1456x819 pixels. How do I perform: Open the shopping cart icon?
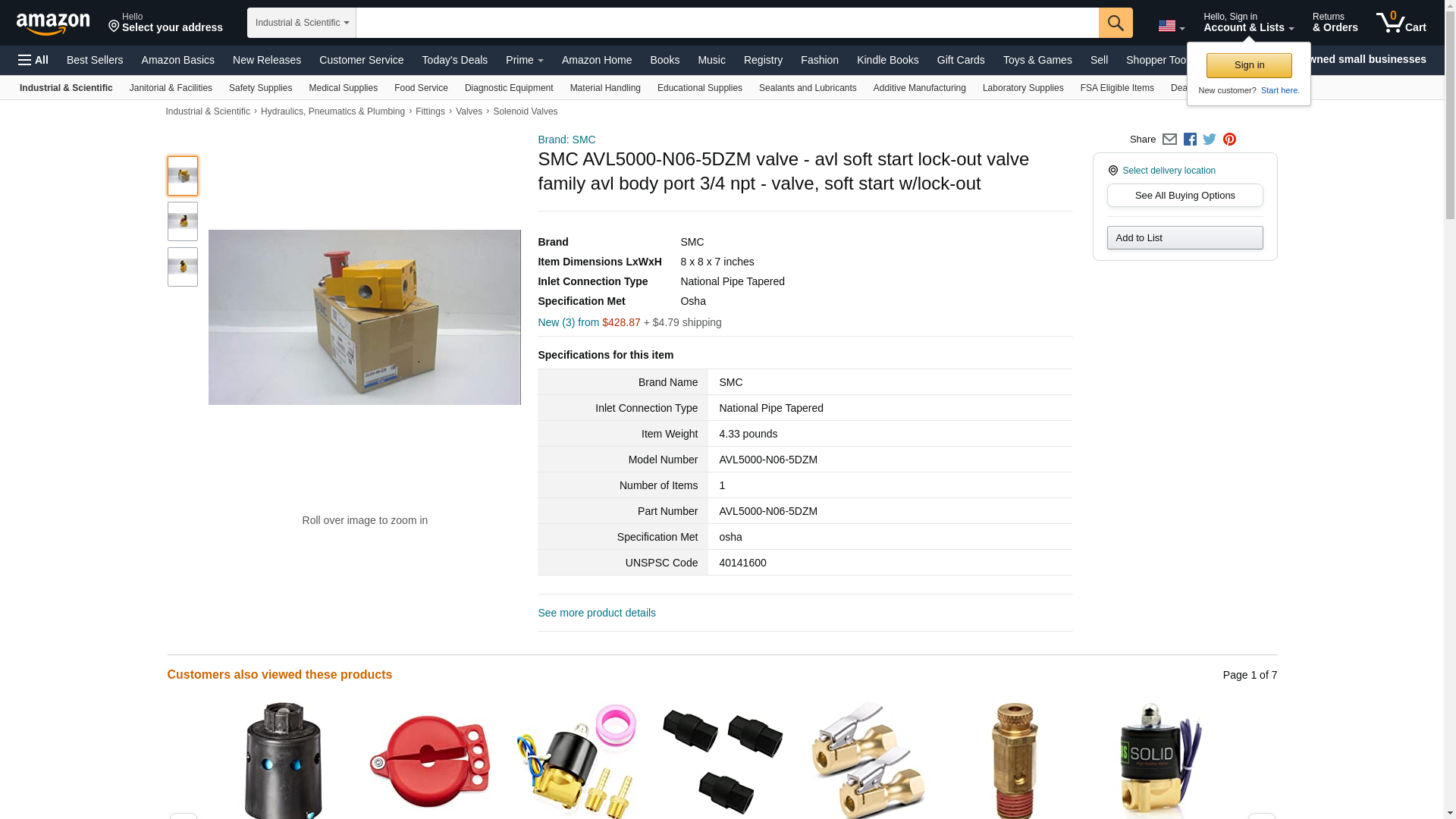point(1401,23)
